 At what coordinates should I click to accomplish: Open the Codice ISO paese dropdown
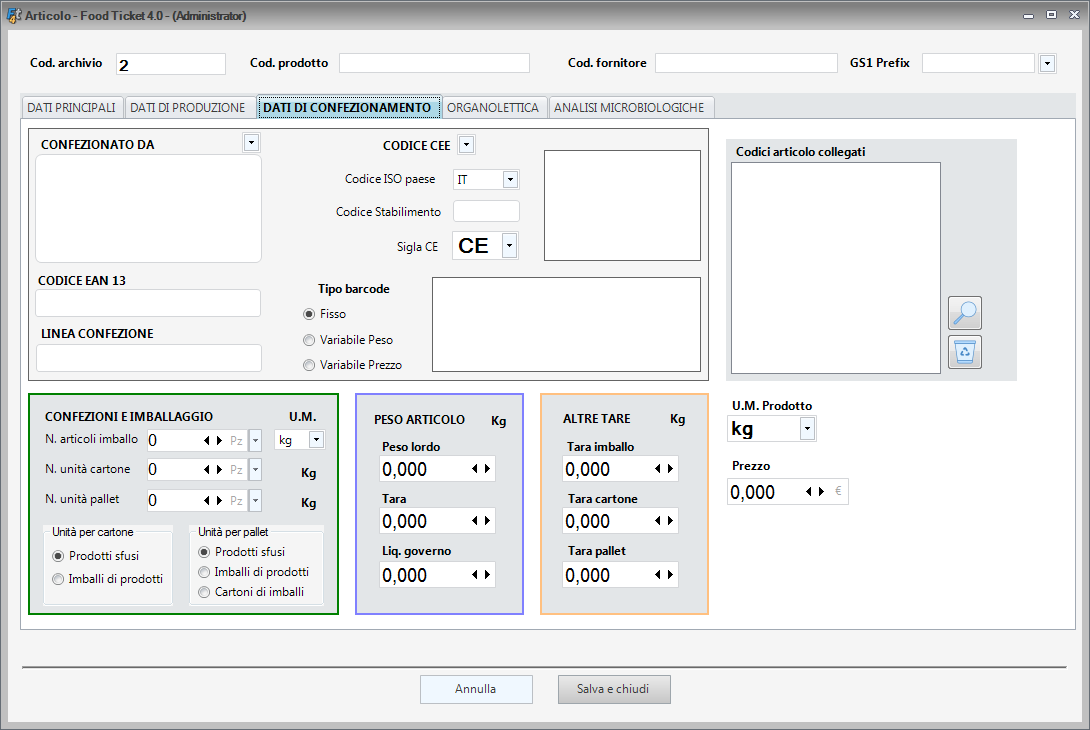[508, 179]
